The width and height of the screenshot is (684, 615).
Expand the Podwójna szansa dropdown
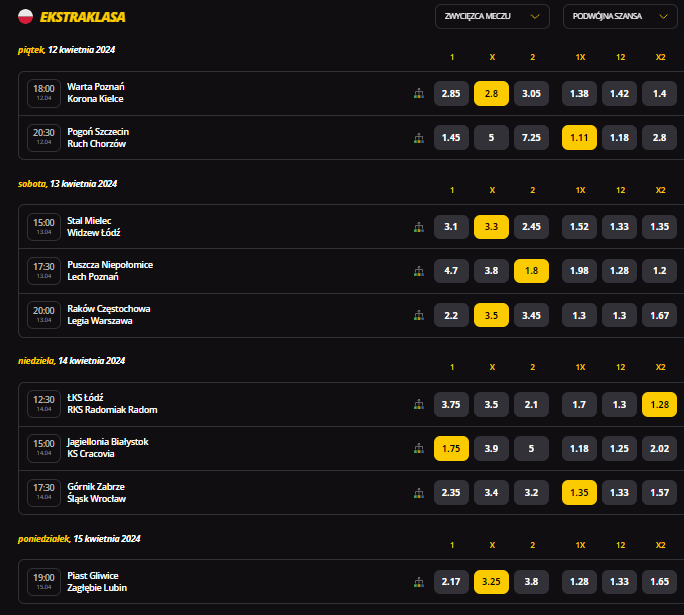click(620, 17)
